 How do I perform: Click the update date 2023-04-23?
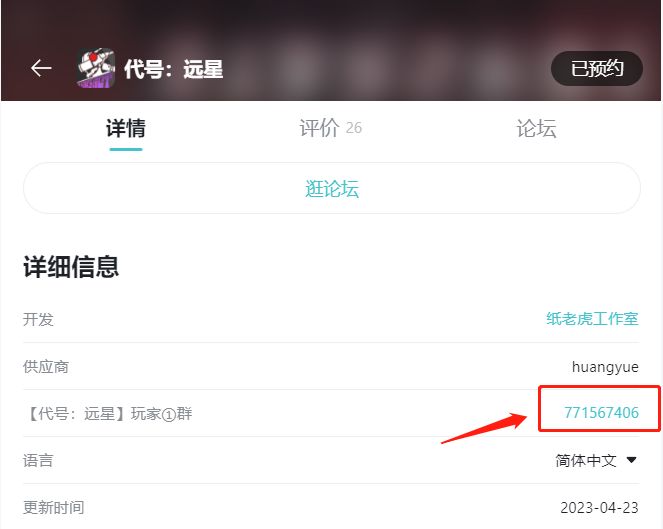(599, 507)
